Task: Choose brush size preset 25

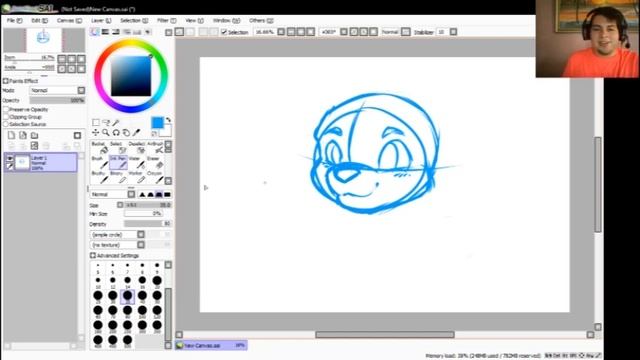Action: (x=98, y=296)
